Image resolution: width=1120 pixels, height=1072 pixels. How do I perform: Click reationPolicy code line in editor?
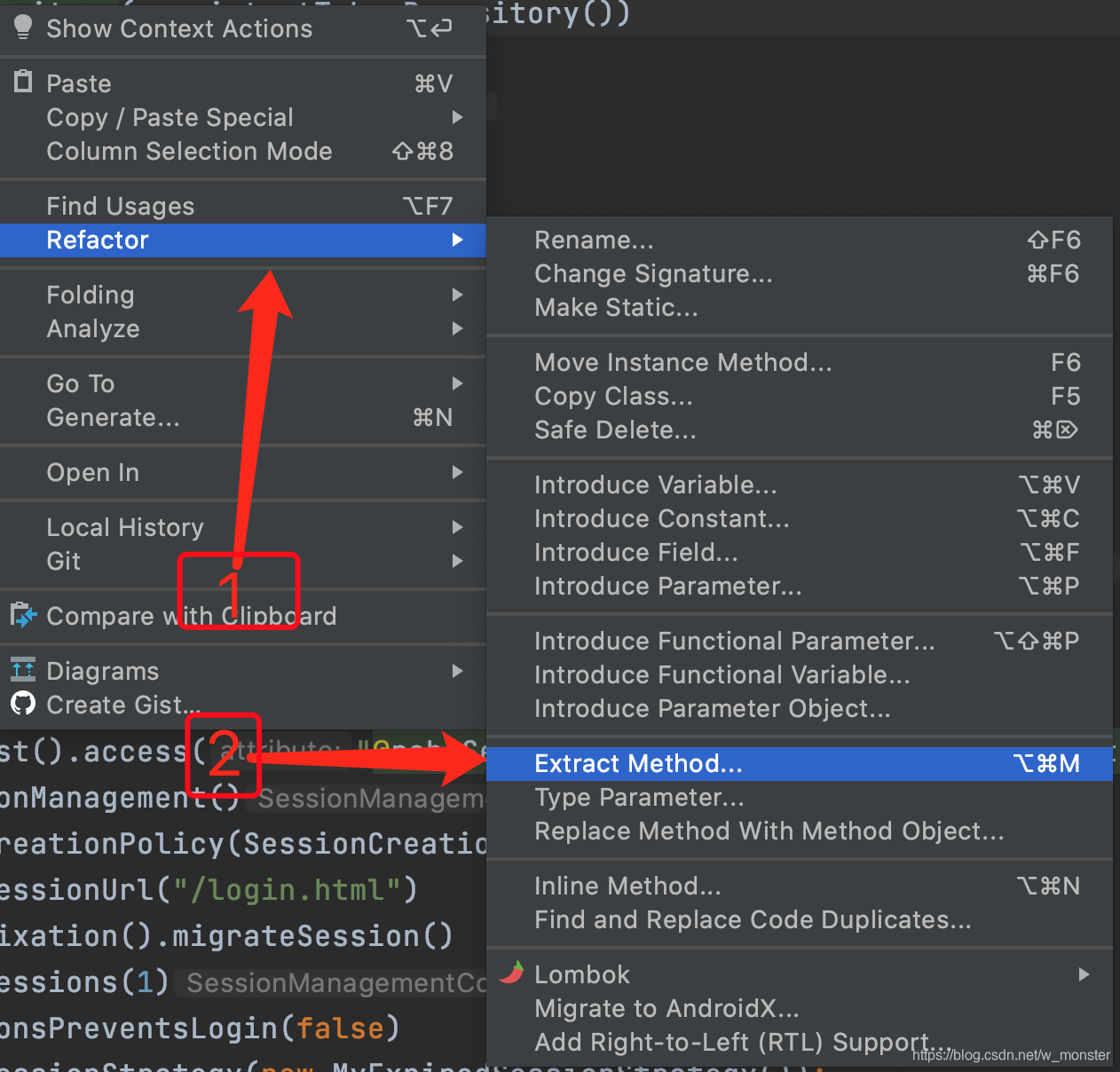[243, 843]
